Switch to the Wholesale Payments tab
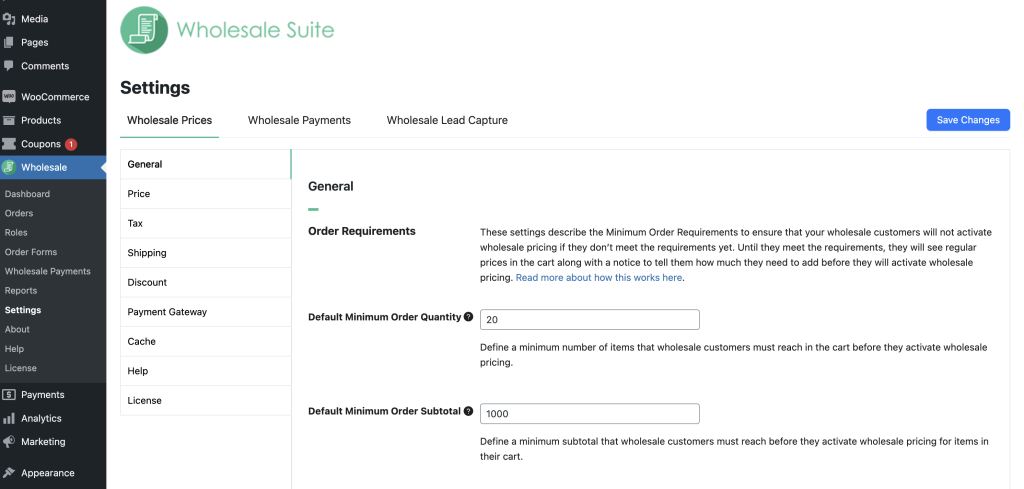 [x=299, y=120]
